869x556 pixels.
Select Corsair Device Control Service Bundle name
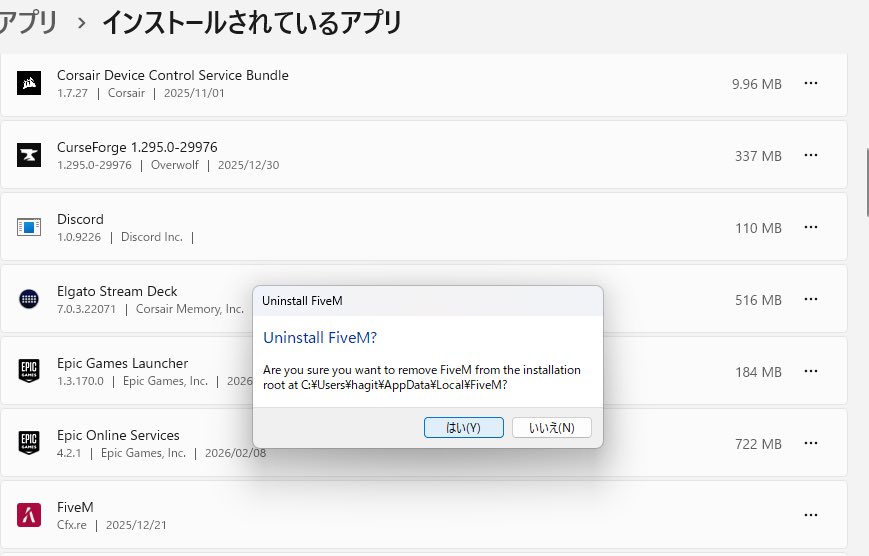(x=173, y=75)
